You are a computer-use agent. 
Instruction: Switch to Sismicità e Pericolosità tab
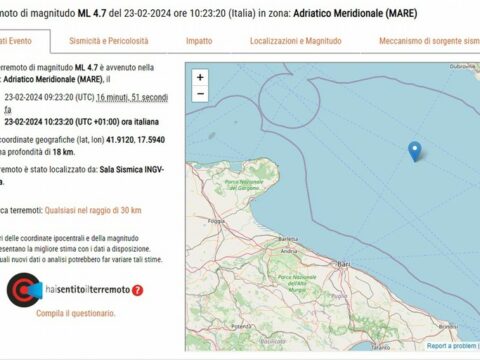(x=109, y=41)
